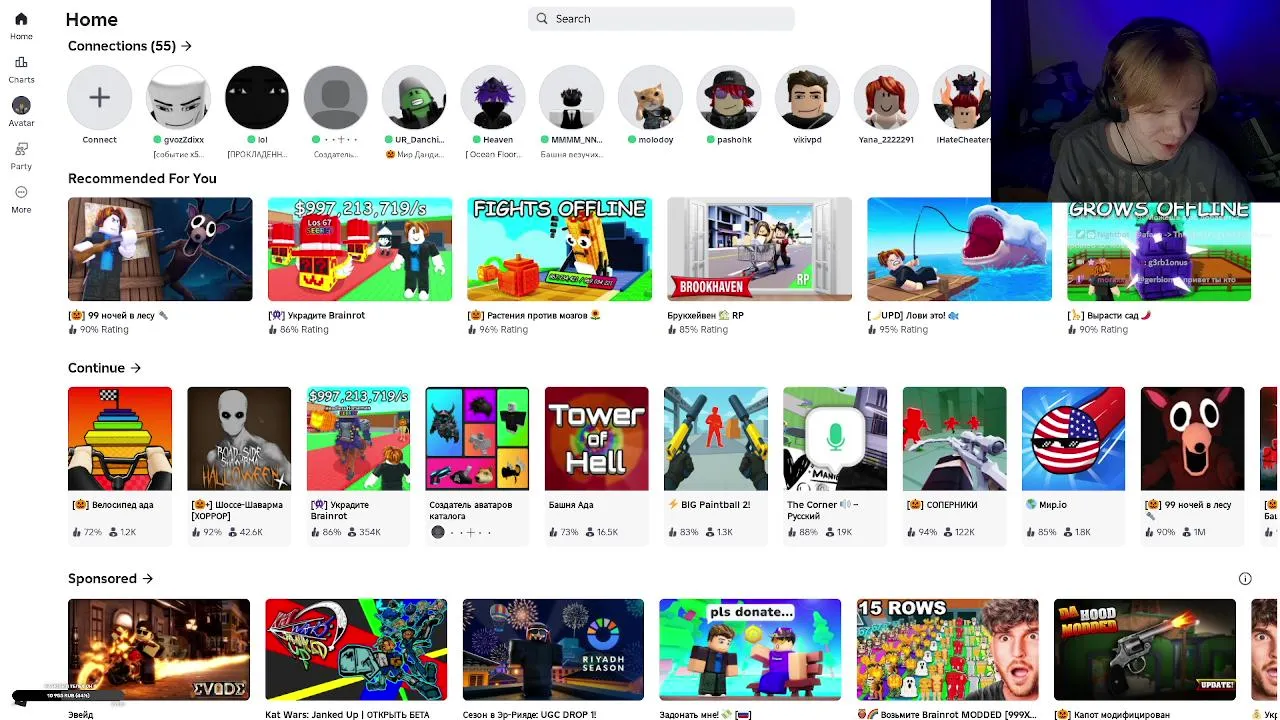Continue playing Шоссе-Шаварма horror game
The width and height of the screenshot is (1280, 720).
pyautogui.click(x=239, y=439)
